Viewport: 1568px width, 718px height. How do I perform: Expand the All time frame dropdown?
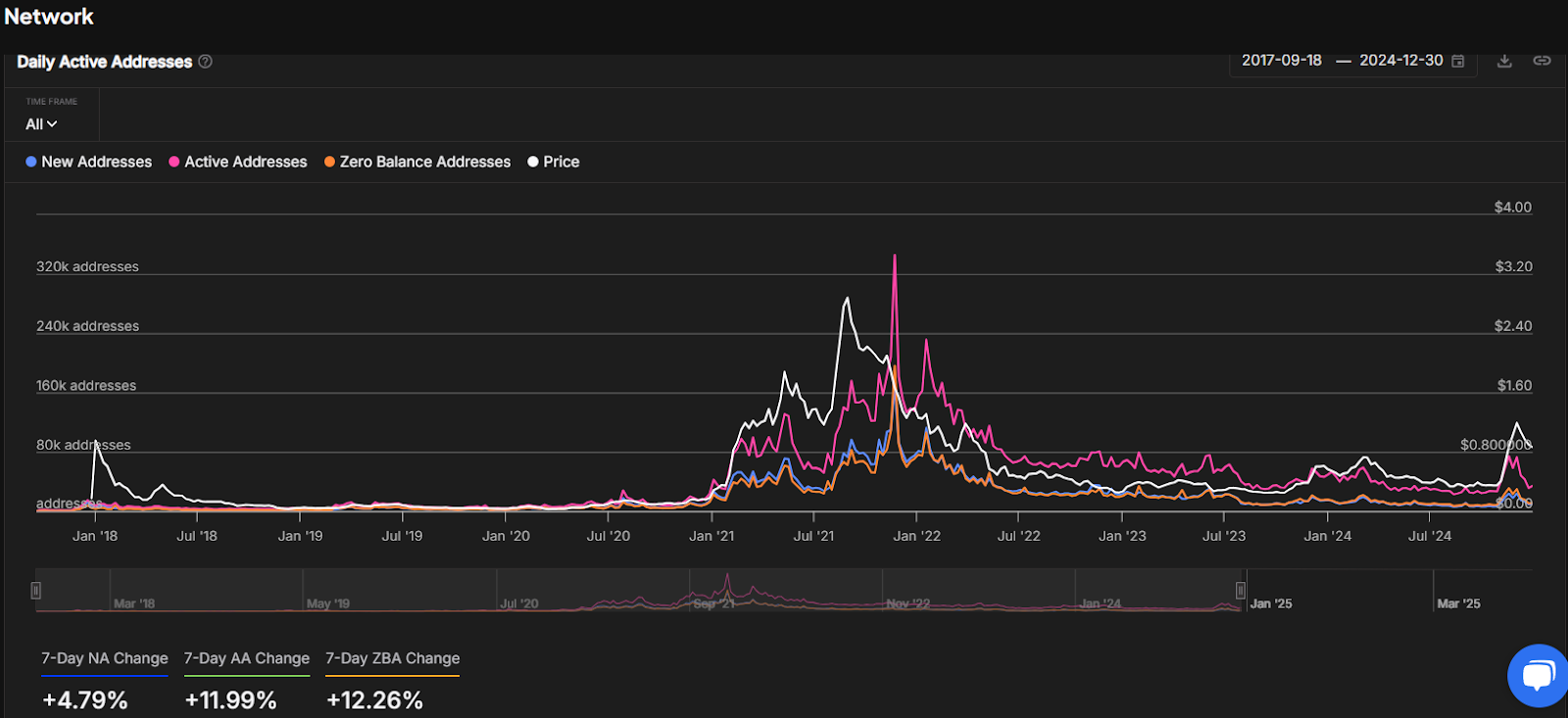click(x=41, y=124)
